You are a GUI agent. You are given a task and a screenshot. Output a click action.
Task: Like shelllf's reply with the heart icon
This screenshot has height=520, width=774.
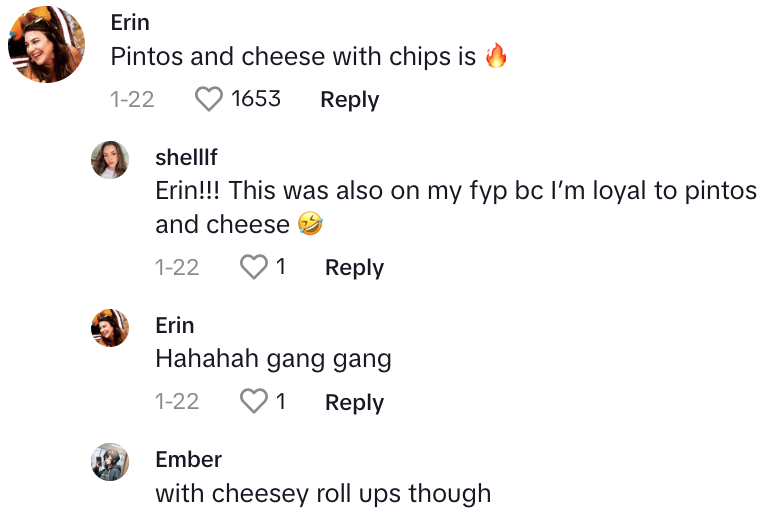pos(255,267)
